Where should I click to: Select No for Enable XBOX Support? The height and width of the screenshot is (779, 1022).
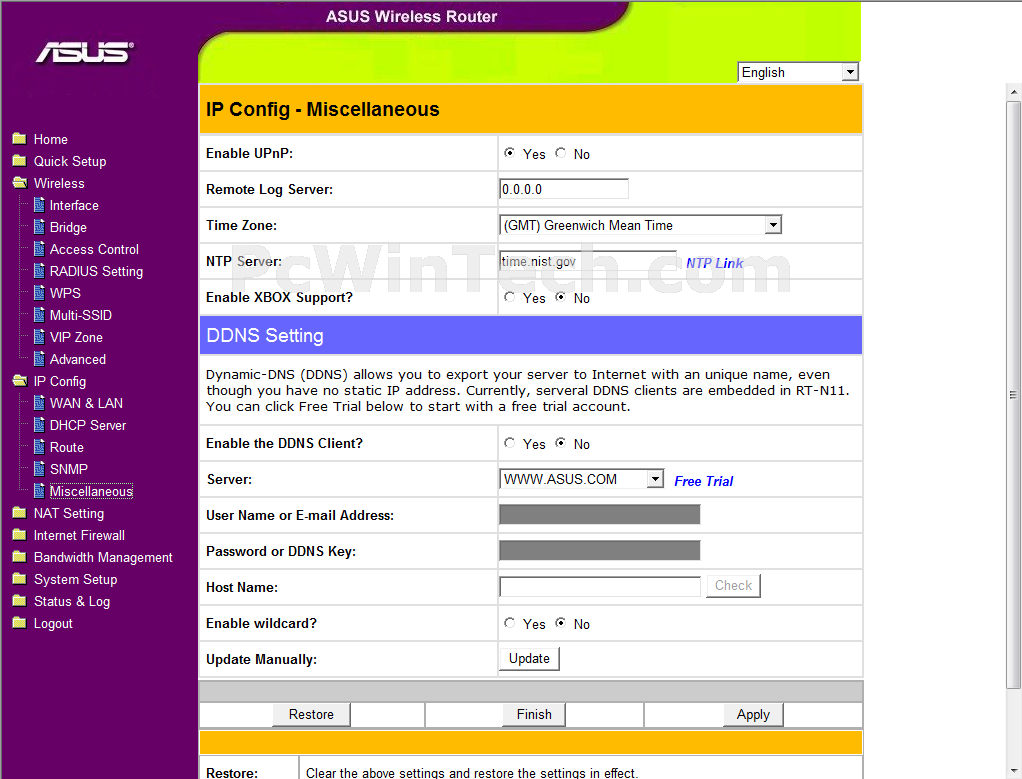tap(561, 297)
